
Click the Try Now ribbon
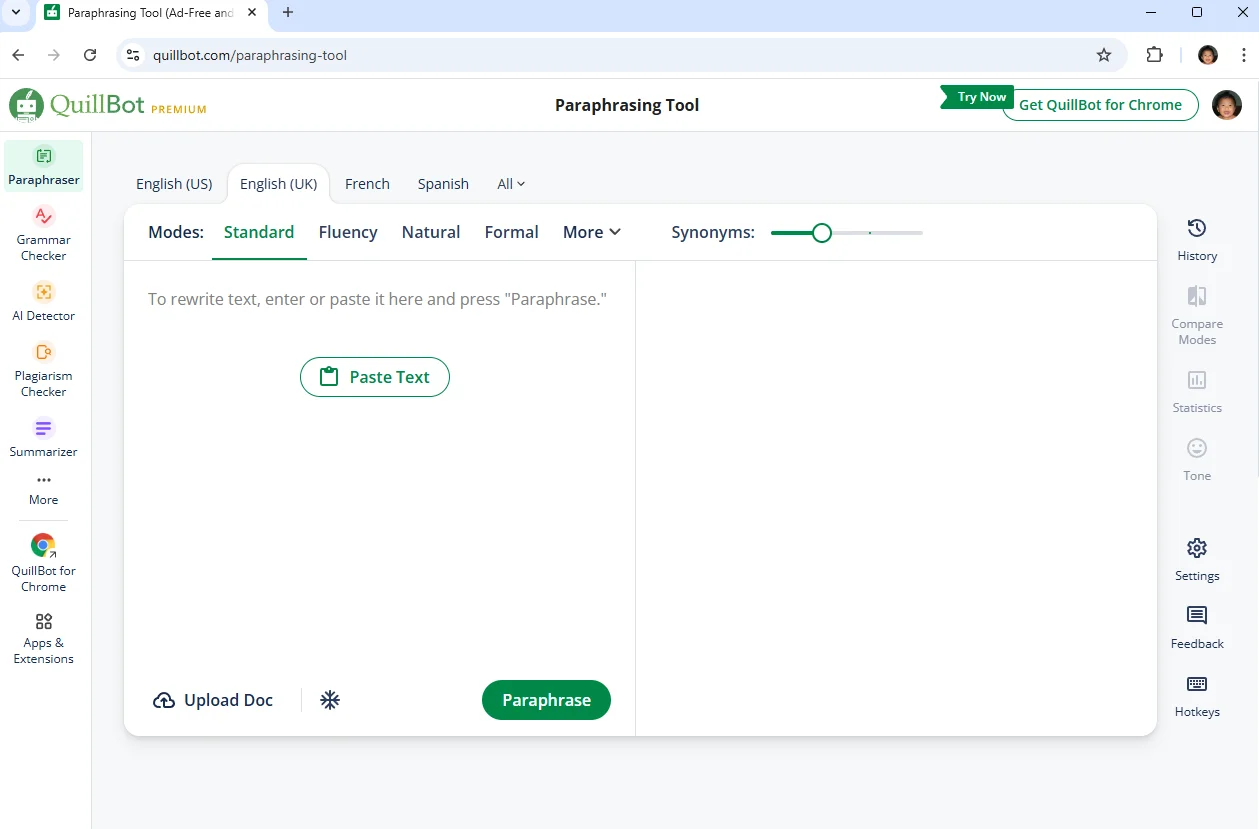click(x=977, y=97)
